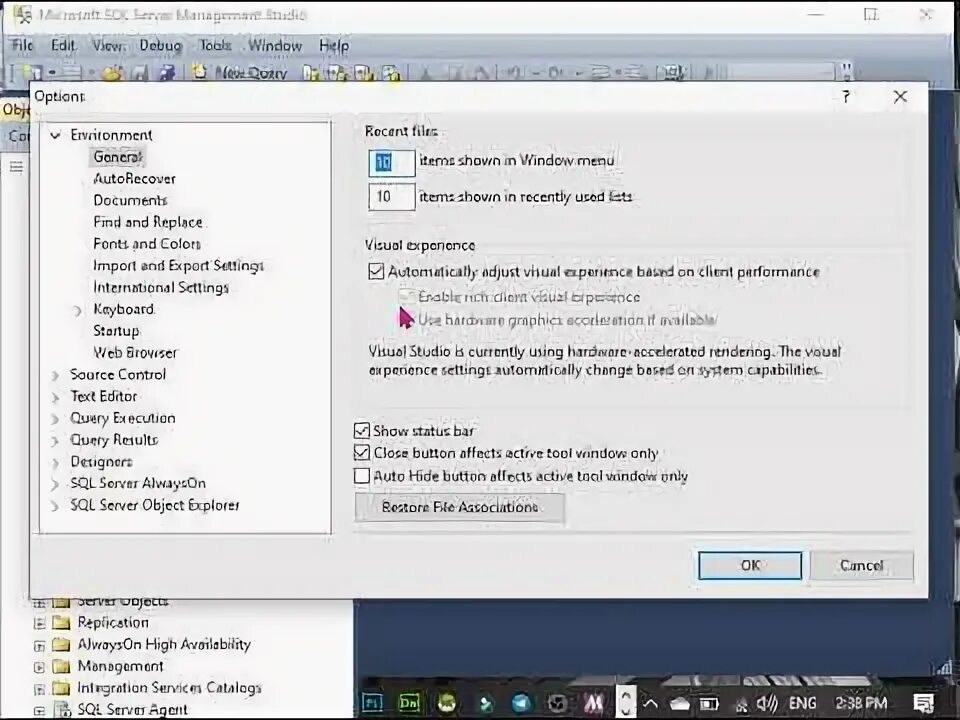Open the Premiere Pro taskbar icon

pos(372,703)
